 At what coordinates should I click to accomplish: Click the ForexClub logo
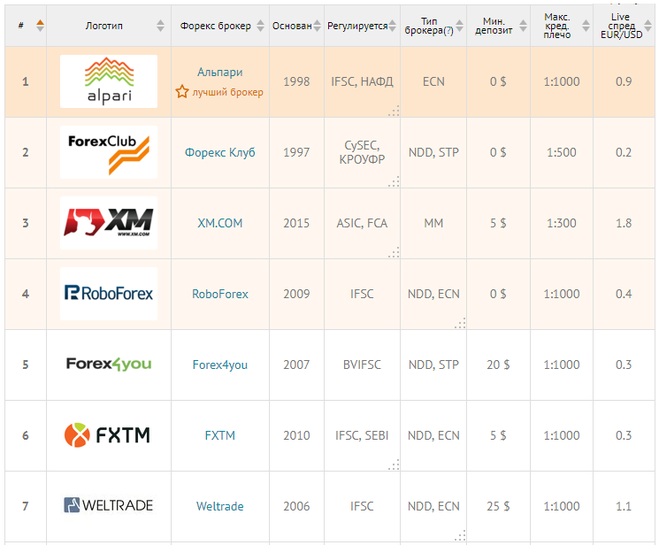(109, 152)
